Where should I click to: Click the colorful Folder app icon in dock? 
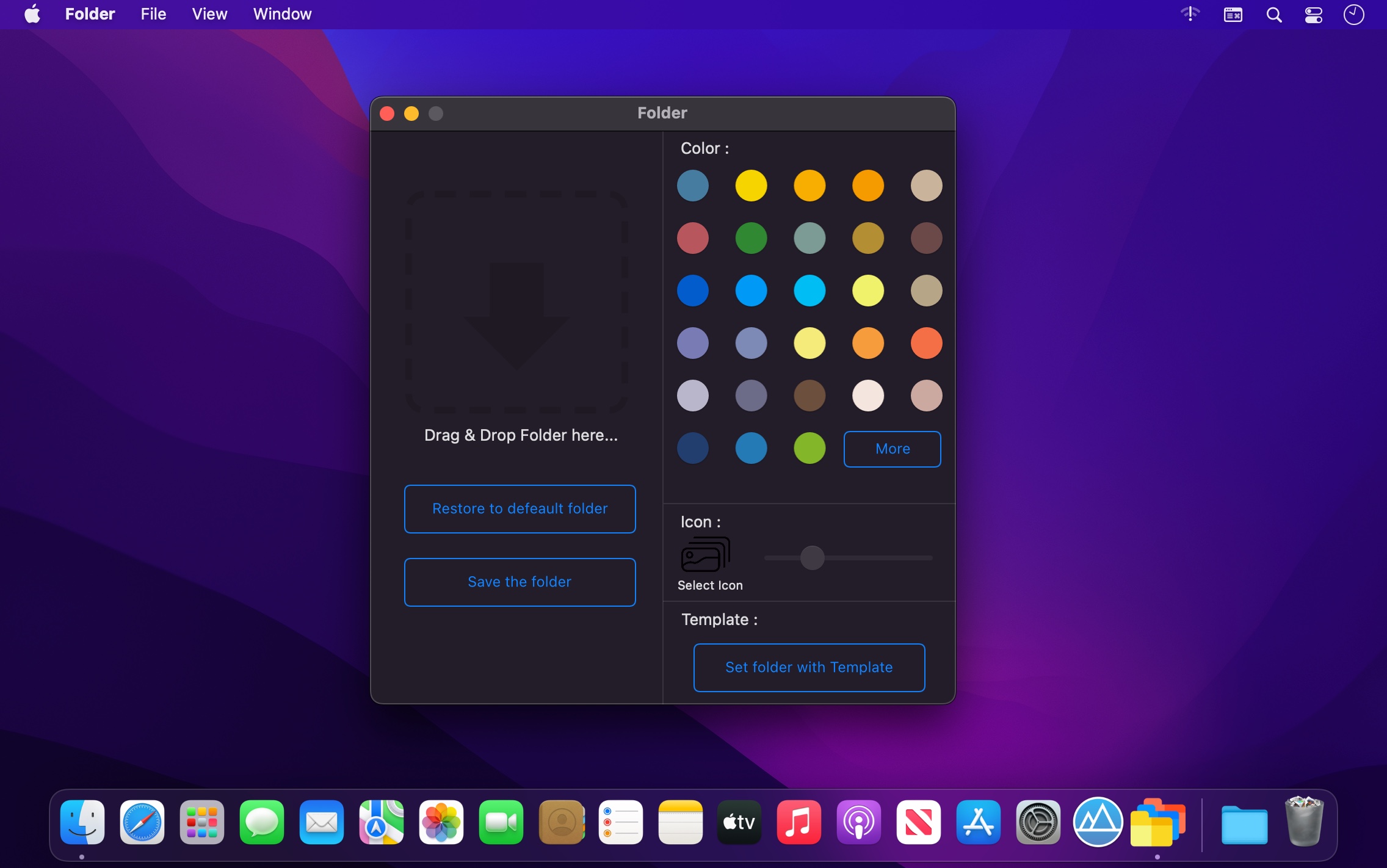pos(1158,822)
